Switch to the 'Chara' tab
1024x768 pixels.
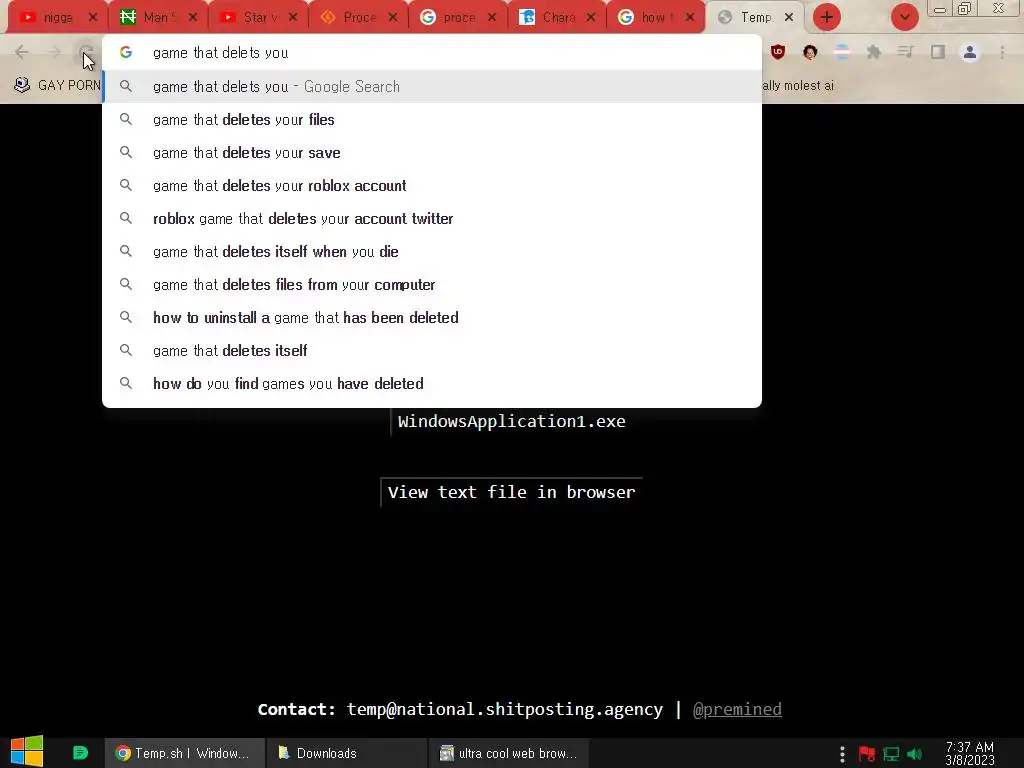click(558, 18)
